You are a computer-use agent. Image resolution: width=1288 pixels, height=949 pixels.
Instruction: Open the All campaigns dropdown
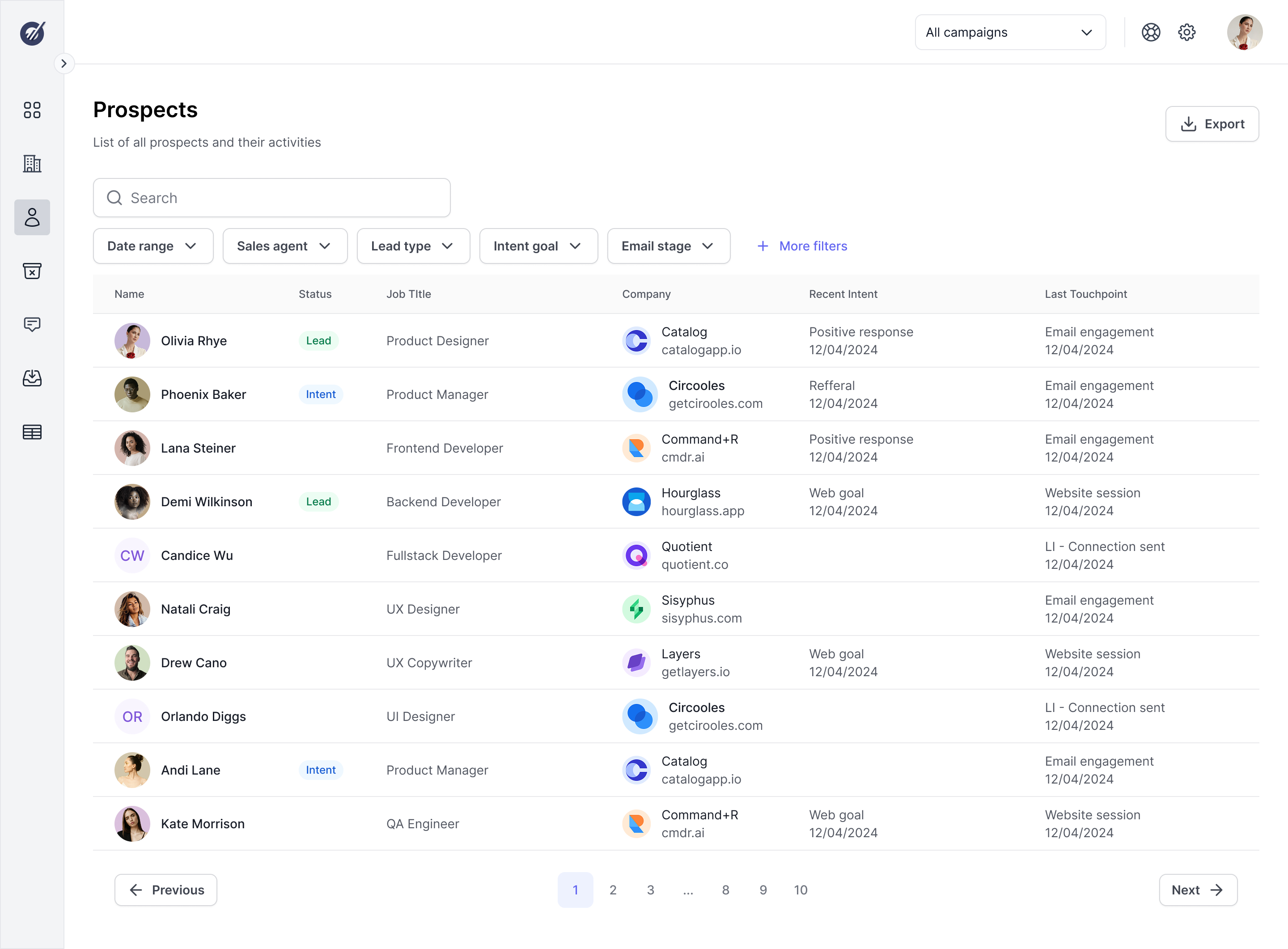[x=1010, y=32]
